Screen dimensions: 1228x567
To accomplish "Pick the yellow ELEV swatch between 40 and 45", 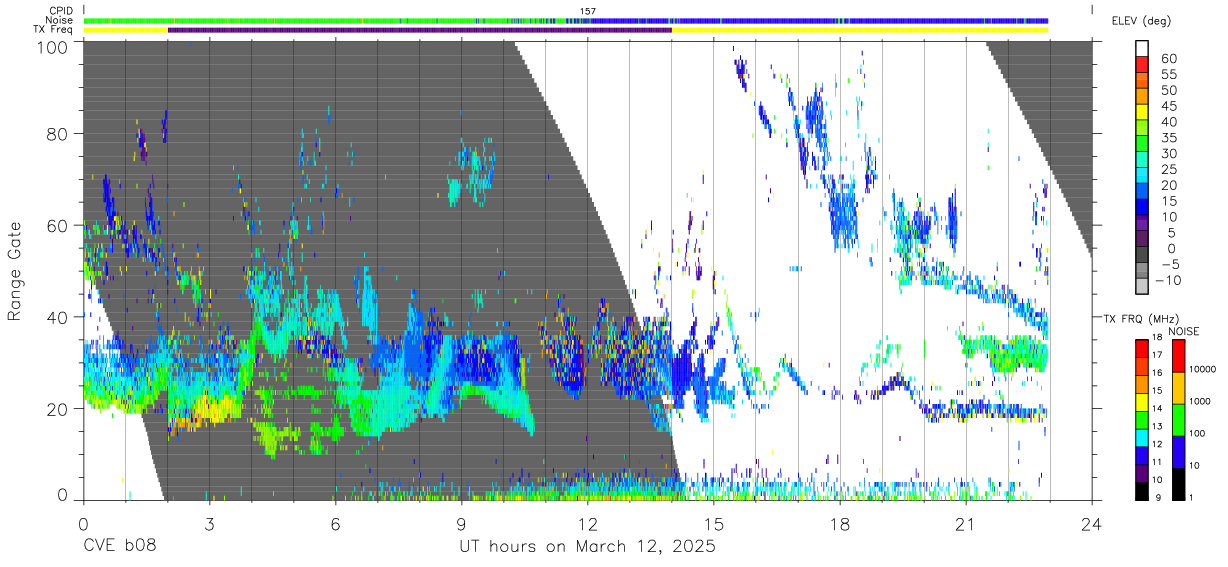I will (1142, 113).
